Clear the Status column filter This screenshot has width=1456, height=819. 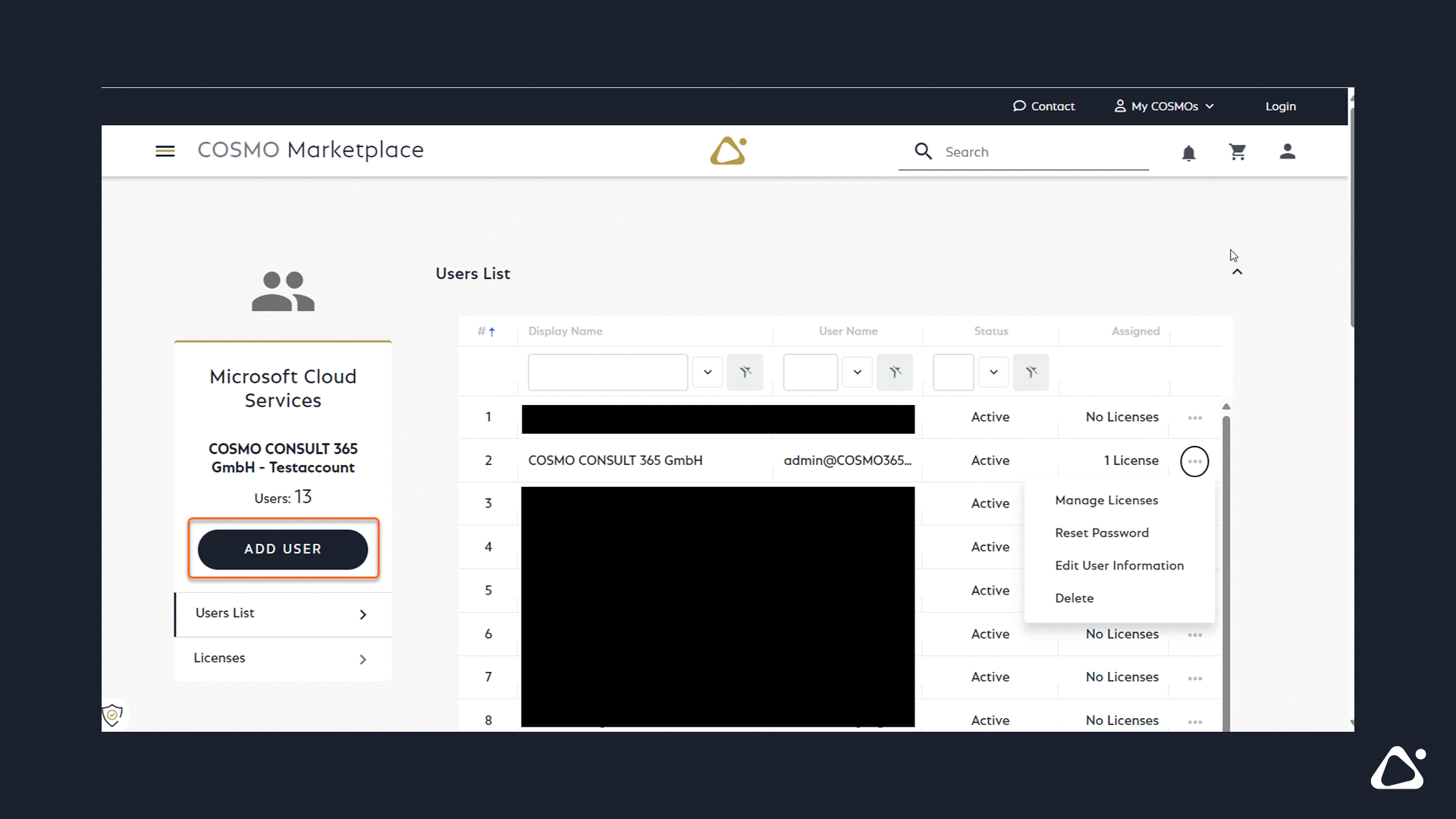click(1031, 372)
